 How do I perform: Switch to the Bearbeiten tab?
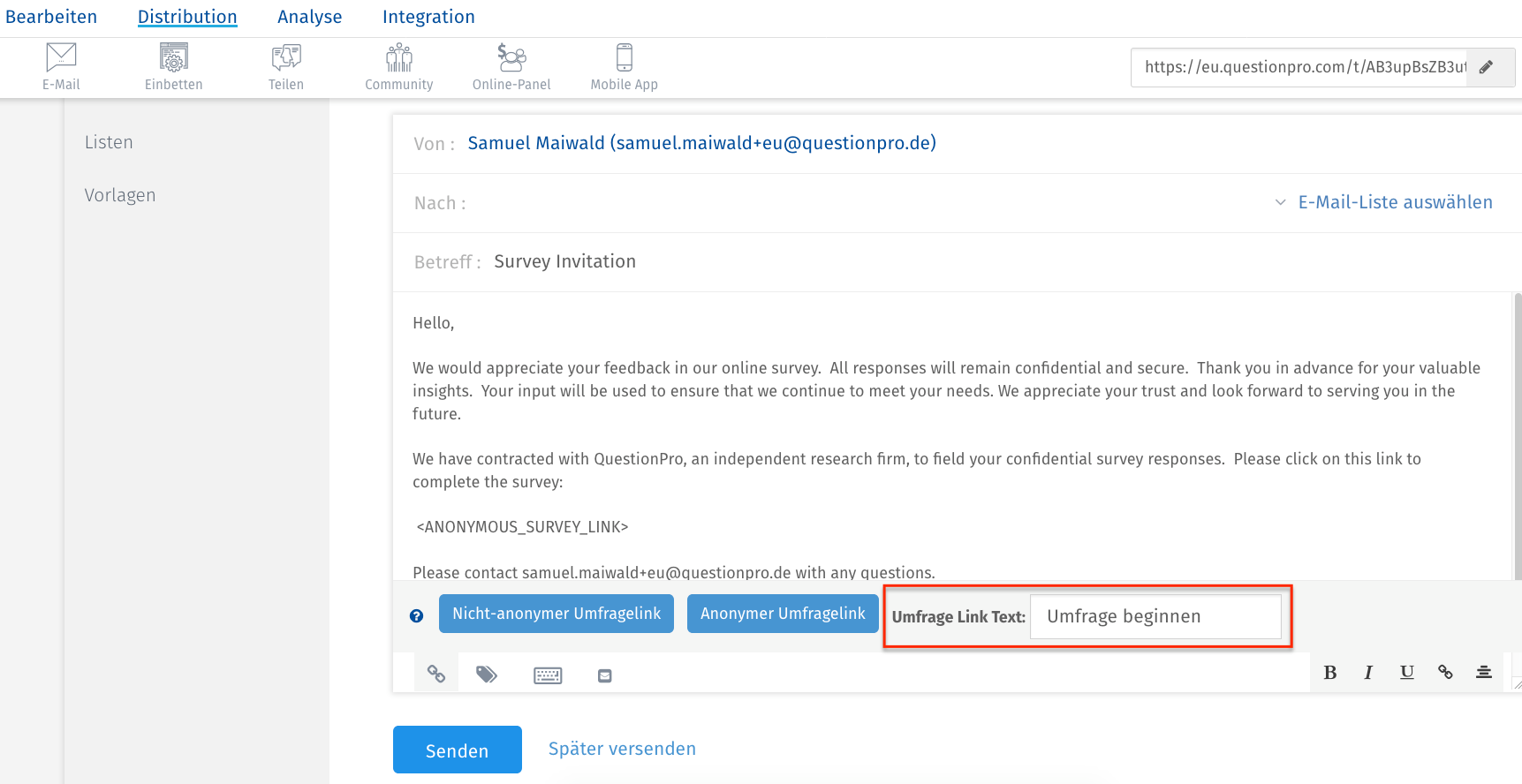pos(51,17)
